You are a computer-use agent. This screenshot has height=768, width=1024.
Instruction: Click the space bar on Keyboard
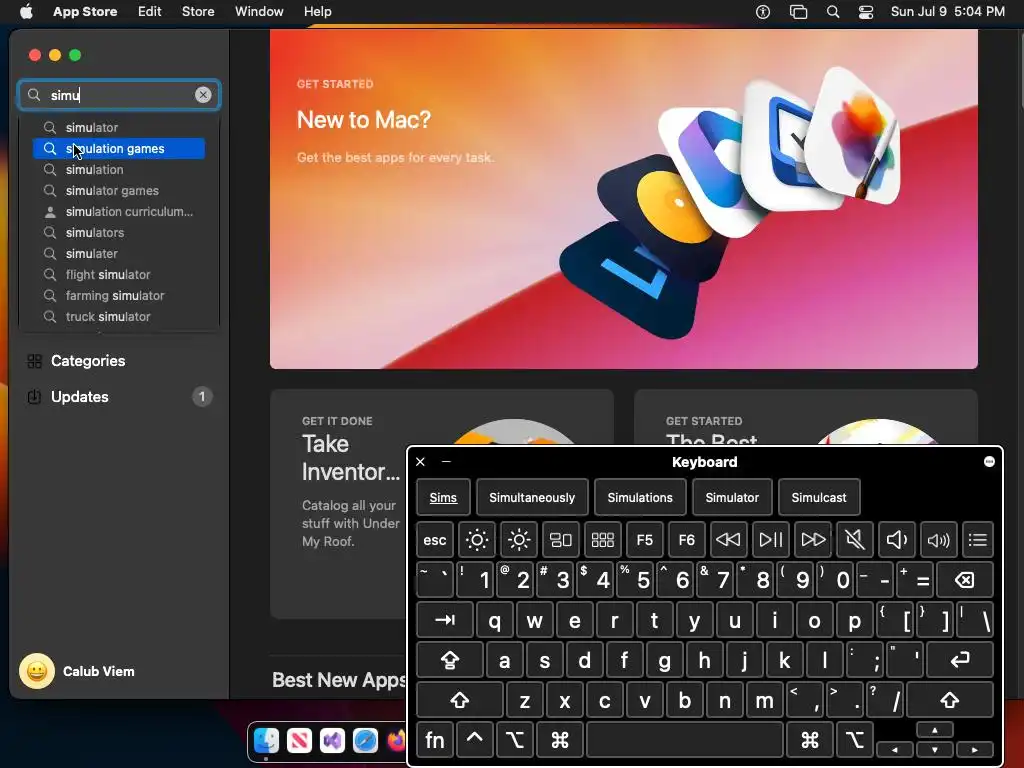tap(684, 740)
